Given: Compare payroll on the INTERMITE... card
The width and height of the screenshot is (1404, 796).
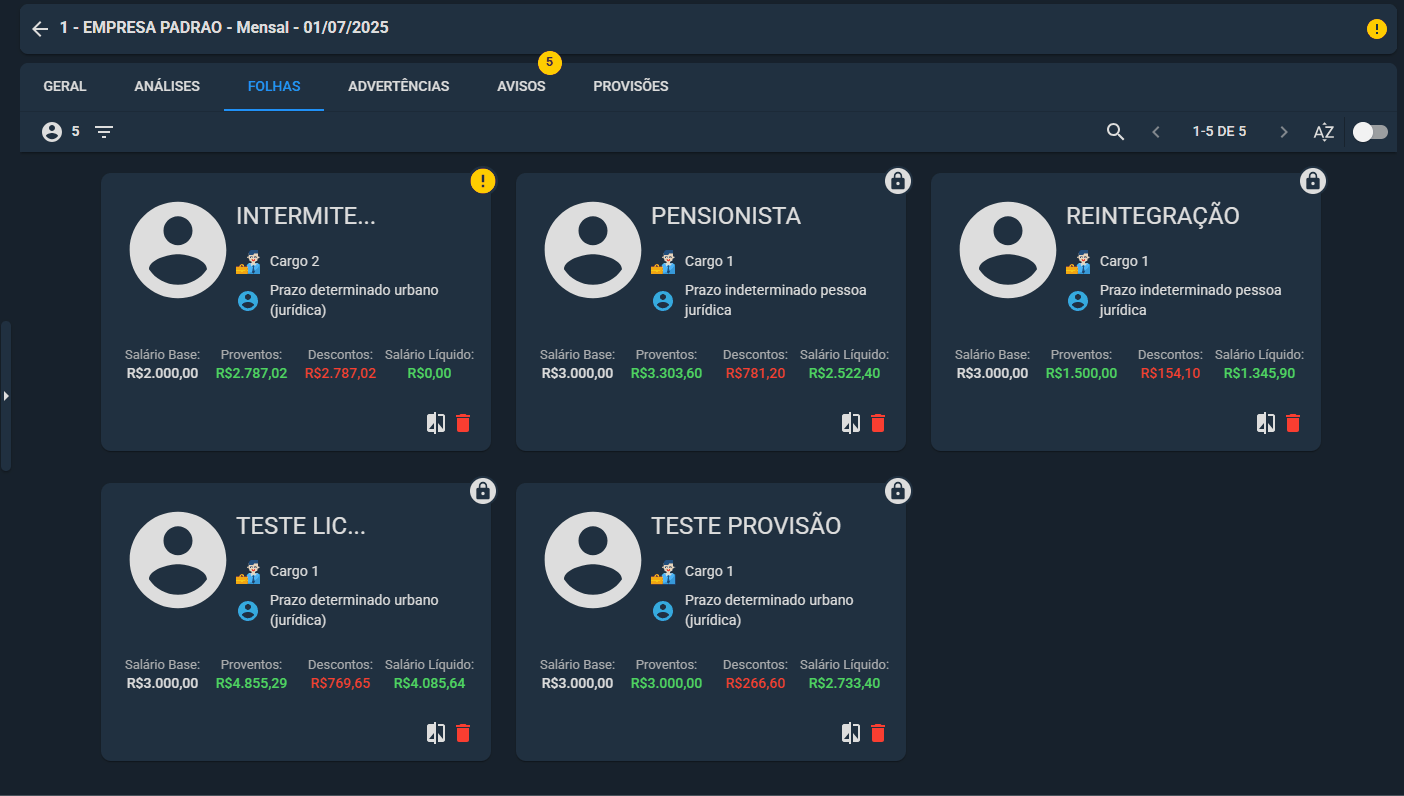Looking at the screenshot, I should point(436,423).
